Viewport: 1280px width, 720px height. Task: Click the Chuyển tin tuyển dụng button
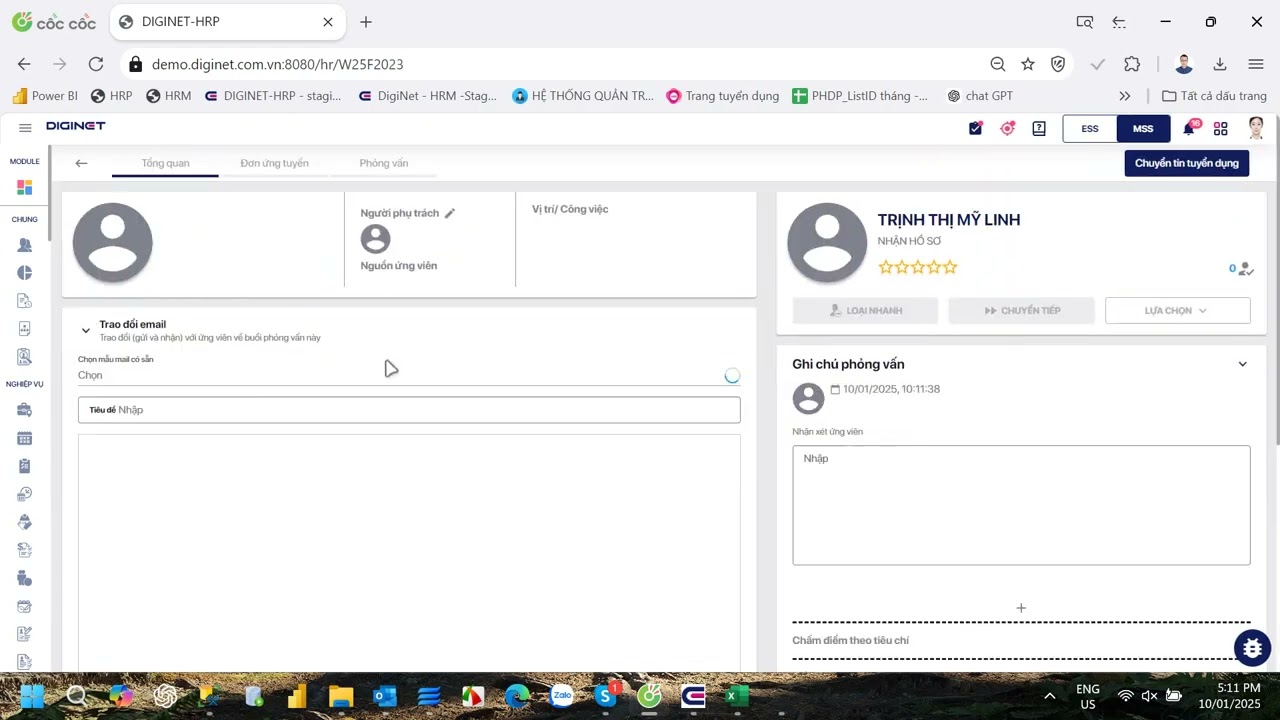[x=1186, y=163]
